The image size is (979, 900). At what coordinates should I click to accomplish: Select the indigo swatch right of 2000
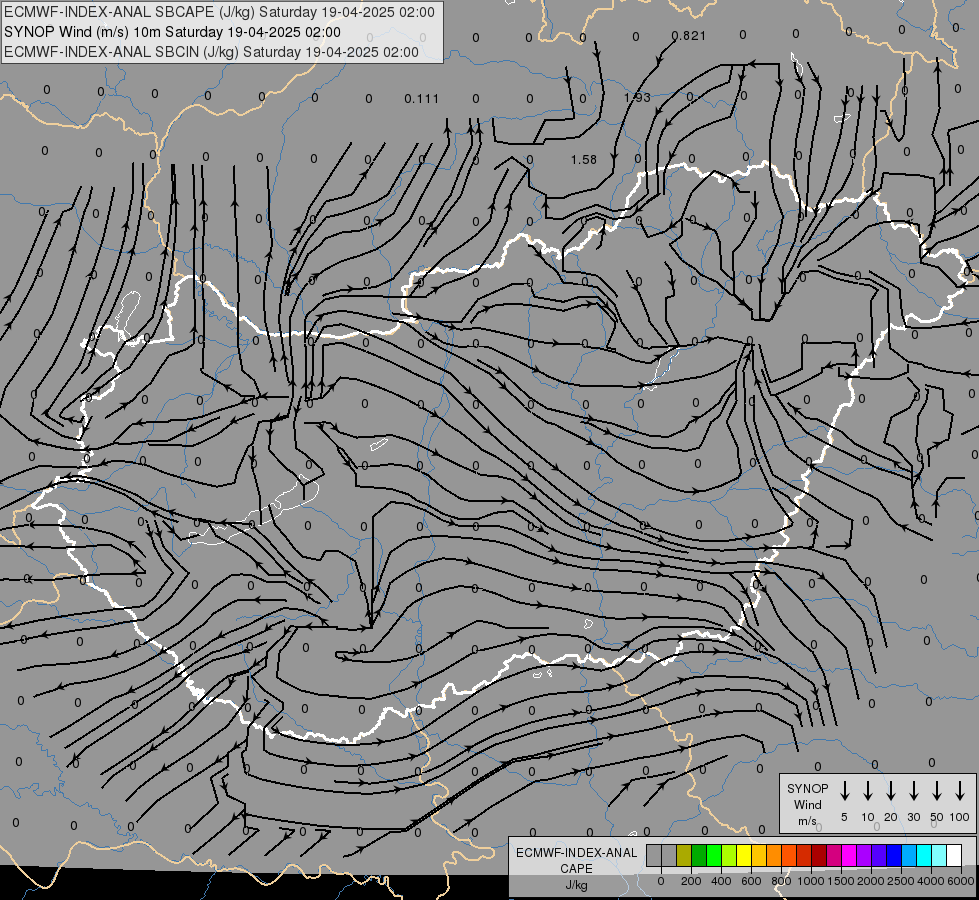coord(878,855)
